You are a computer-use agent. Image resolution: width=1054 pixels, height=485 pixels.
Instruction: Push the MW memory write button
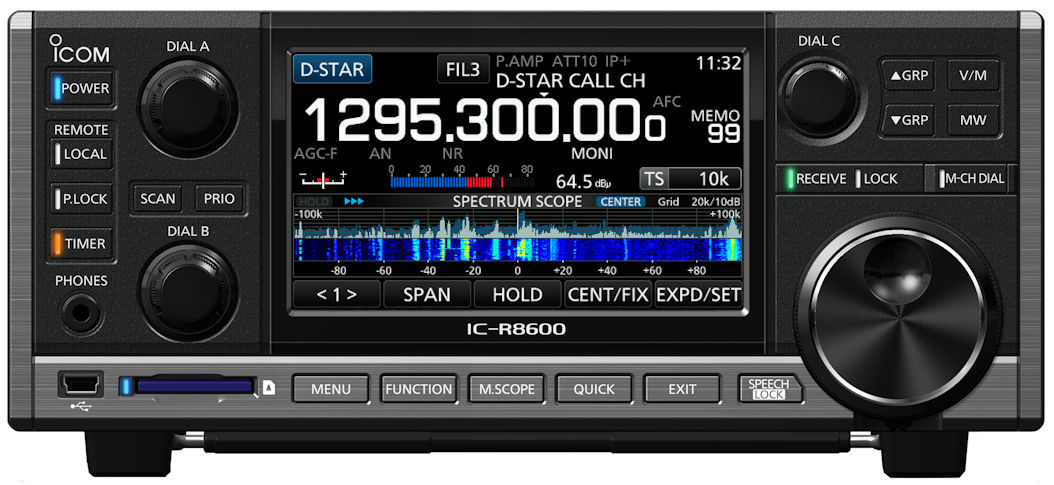point(973,120)
